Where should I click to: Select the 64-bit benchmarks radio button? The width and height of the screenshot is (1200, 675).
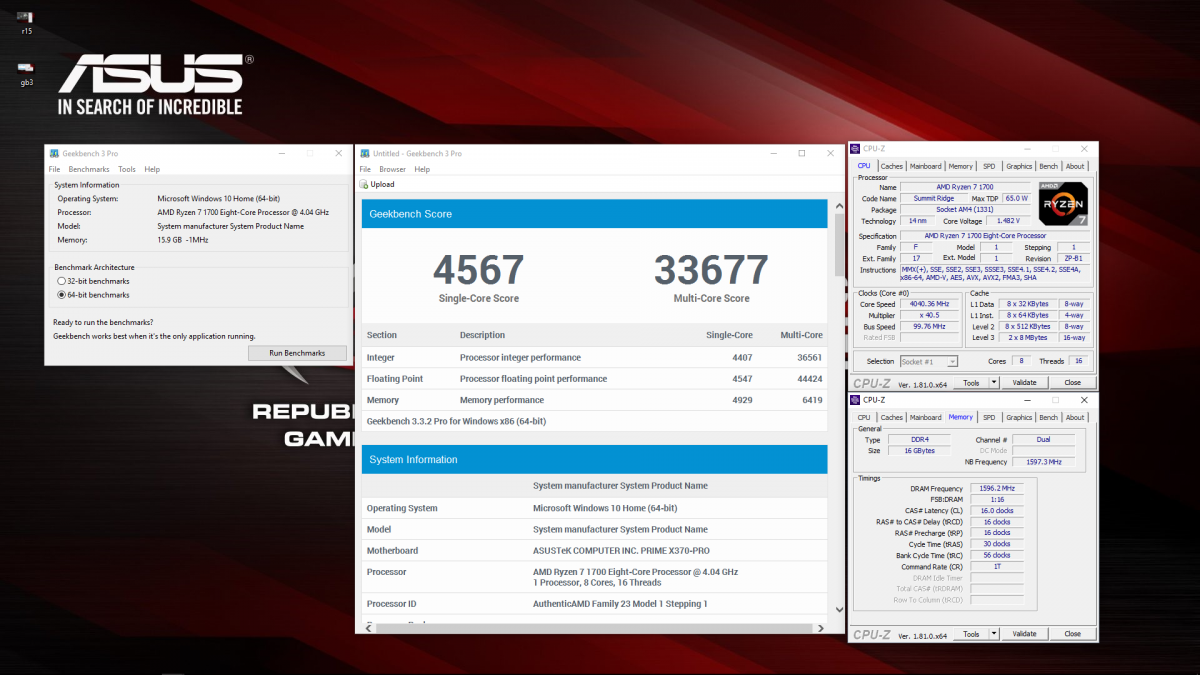pyautogui.click(x=61, y=295)
